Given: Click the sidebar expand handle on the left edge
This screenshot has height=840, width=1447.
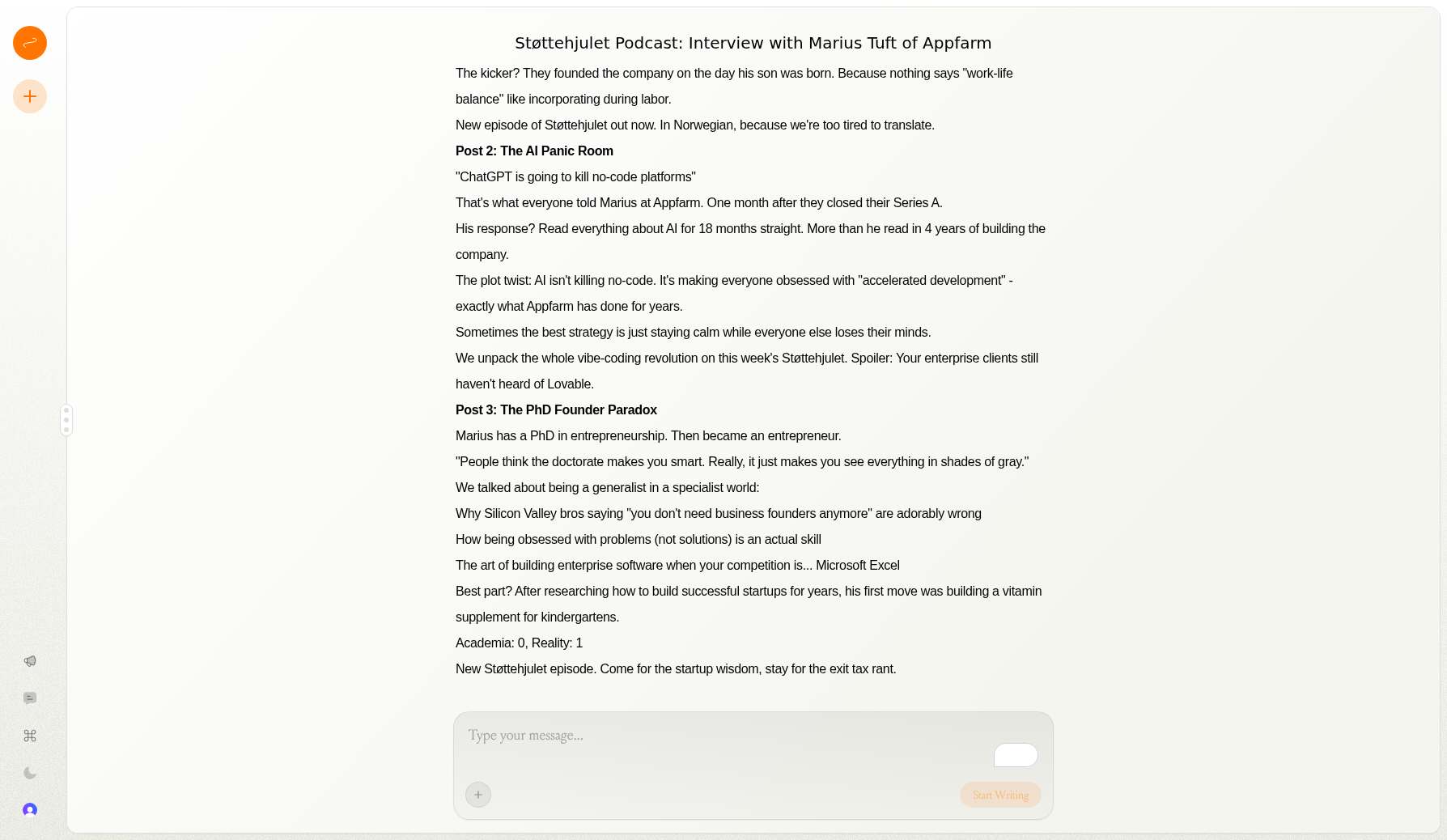Looking at the screenshot, I should pyautogui.click(x=66, y=420).
